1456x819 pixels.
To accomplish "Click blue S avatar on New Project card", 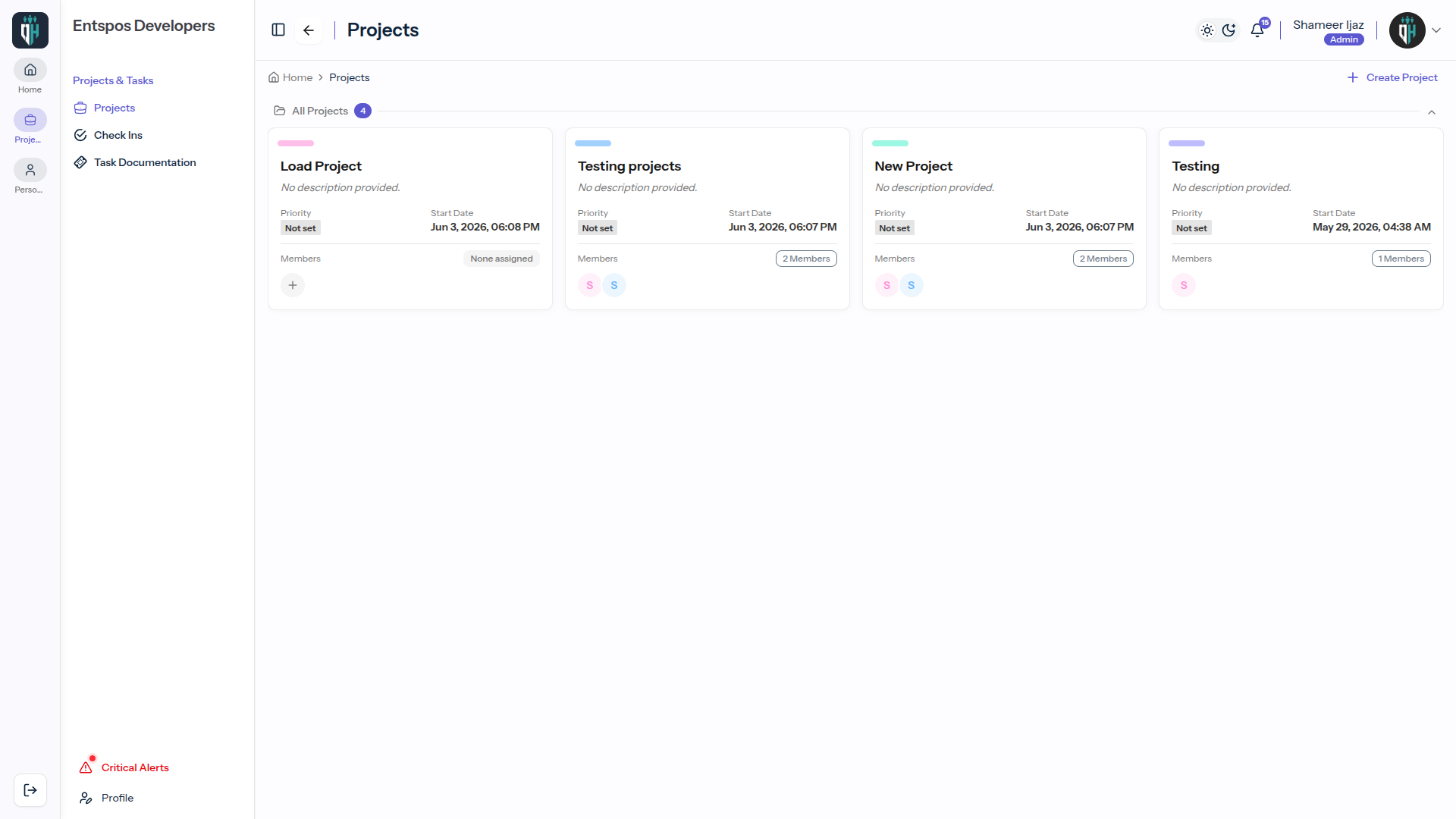I will pos(912,285).
